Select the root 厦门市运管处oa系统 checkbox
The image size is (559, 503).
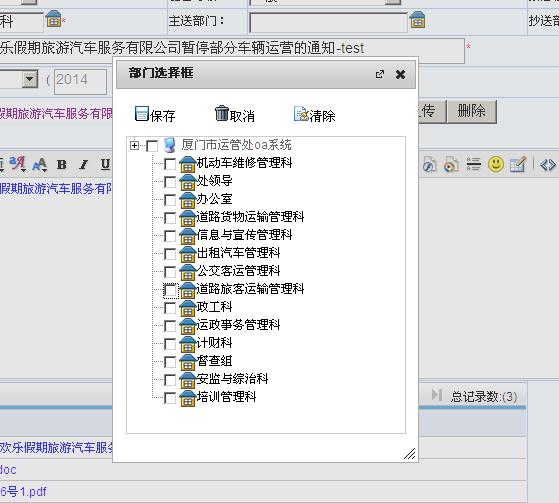pos(152,146)
